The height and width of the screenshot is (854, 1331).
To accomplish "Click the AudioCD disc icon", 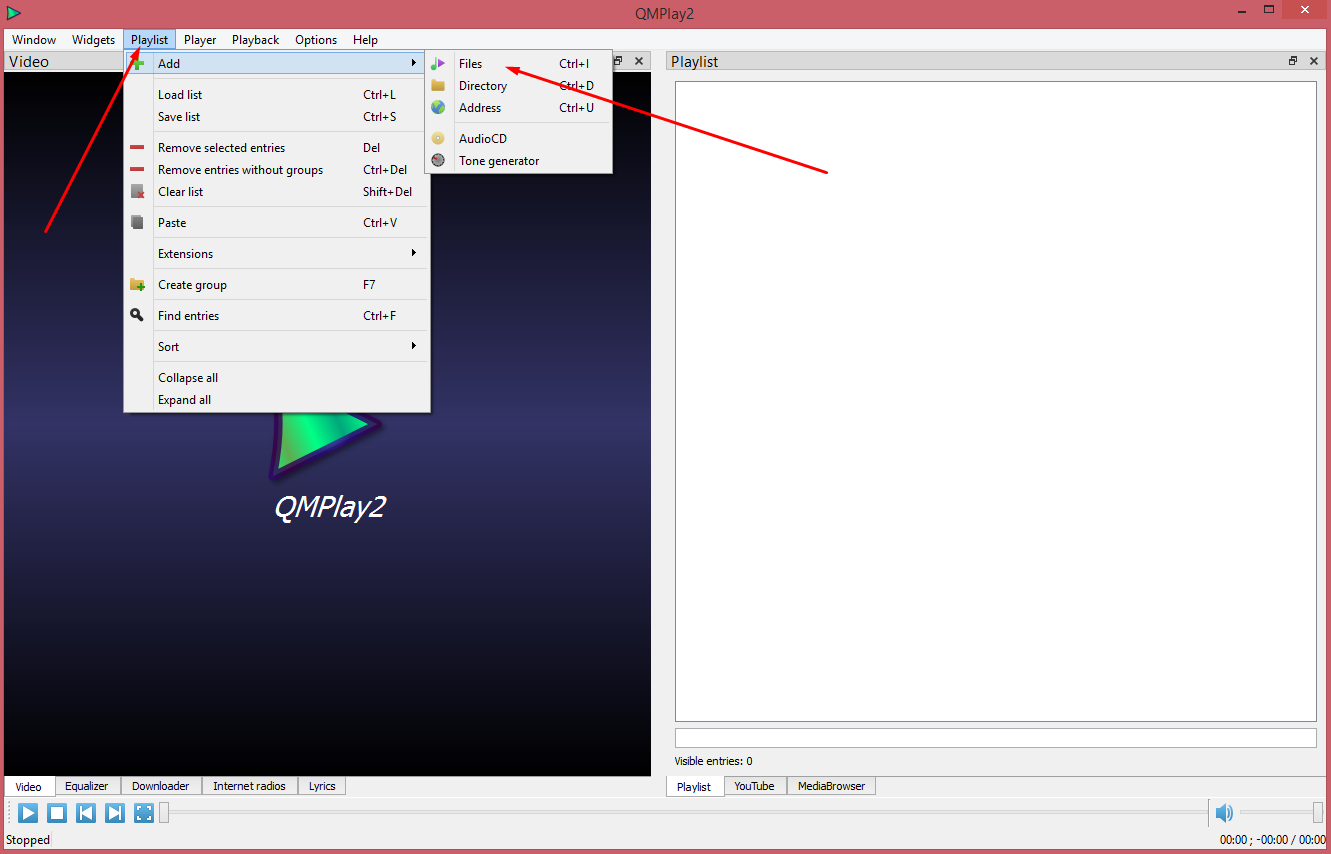I will click(x=438, y=139).
